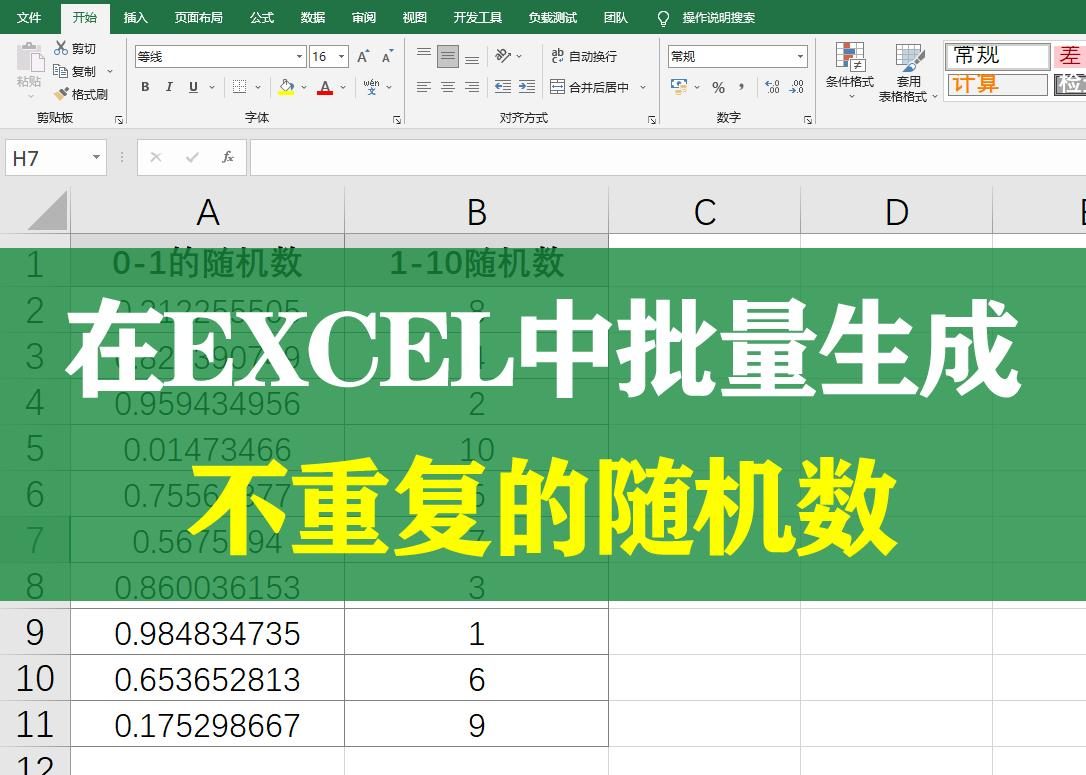Viewport: 1086px width, 775px height.
Task: Apply the Normal (常规) cell style
Action: click(997, 55)
